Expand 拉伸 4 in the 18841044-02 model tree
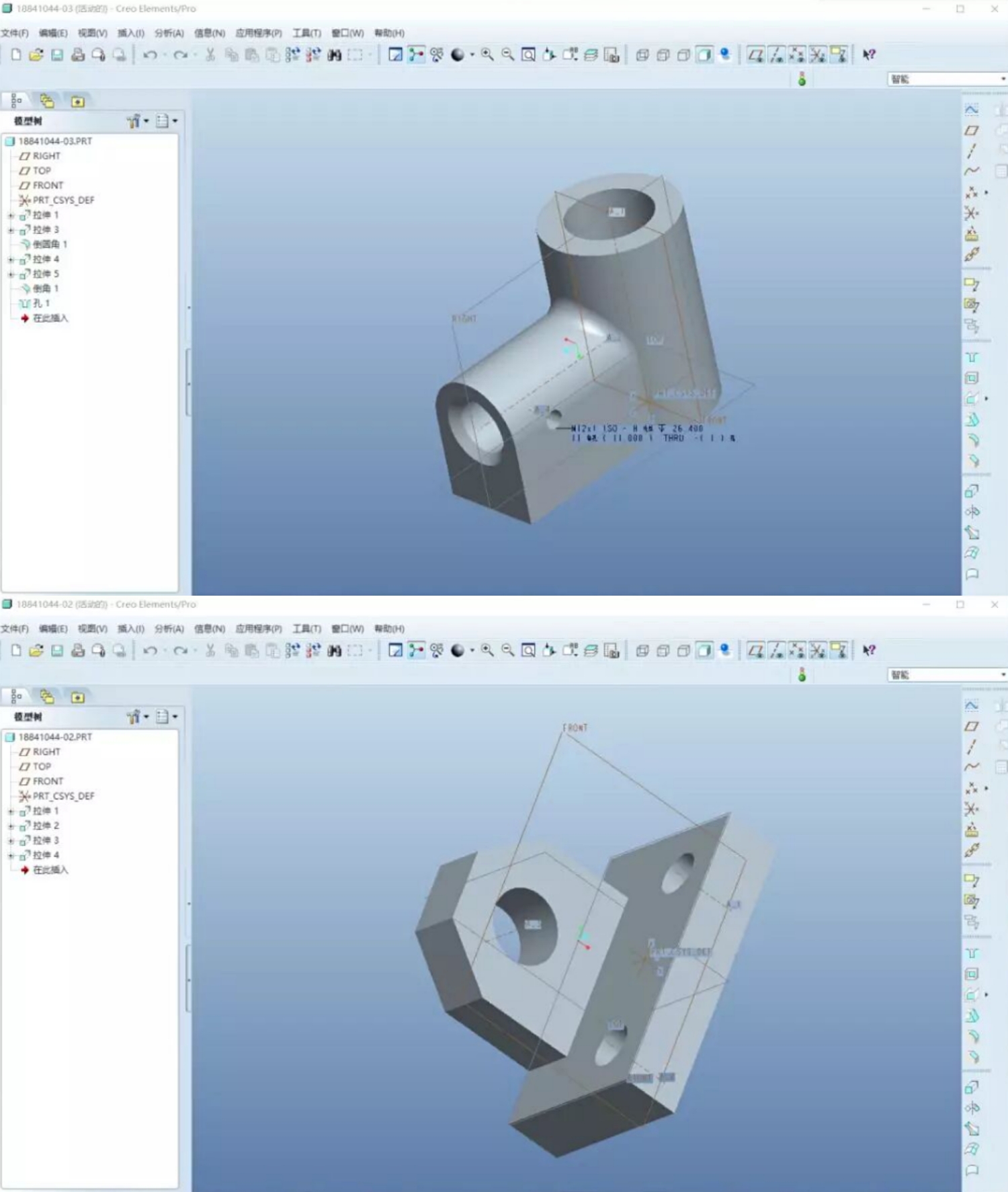Viewport: 1008px width, 1192px height. pyautogui.click(x=11, y=856)
